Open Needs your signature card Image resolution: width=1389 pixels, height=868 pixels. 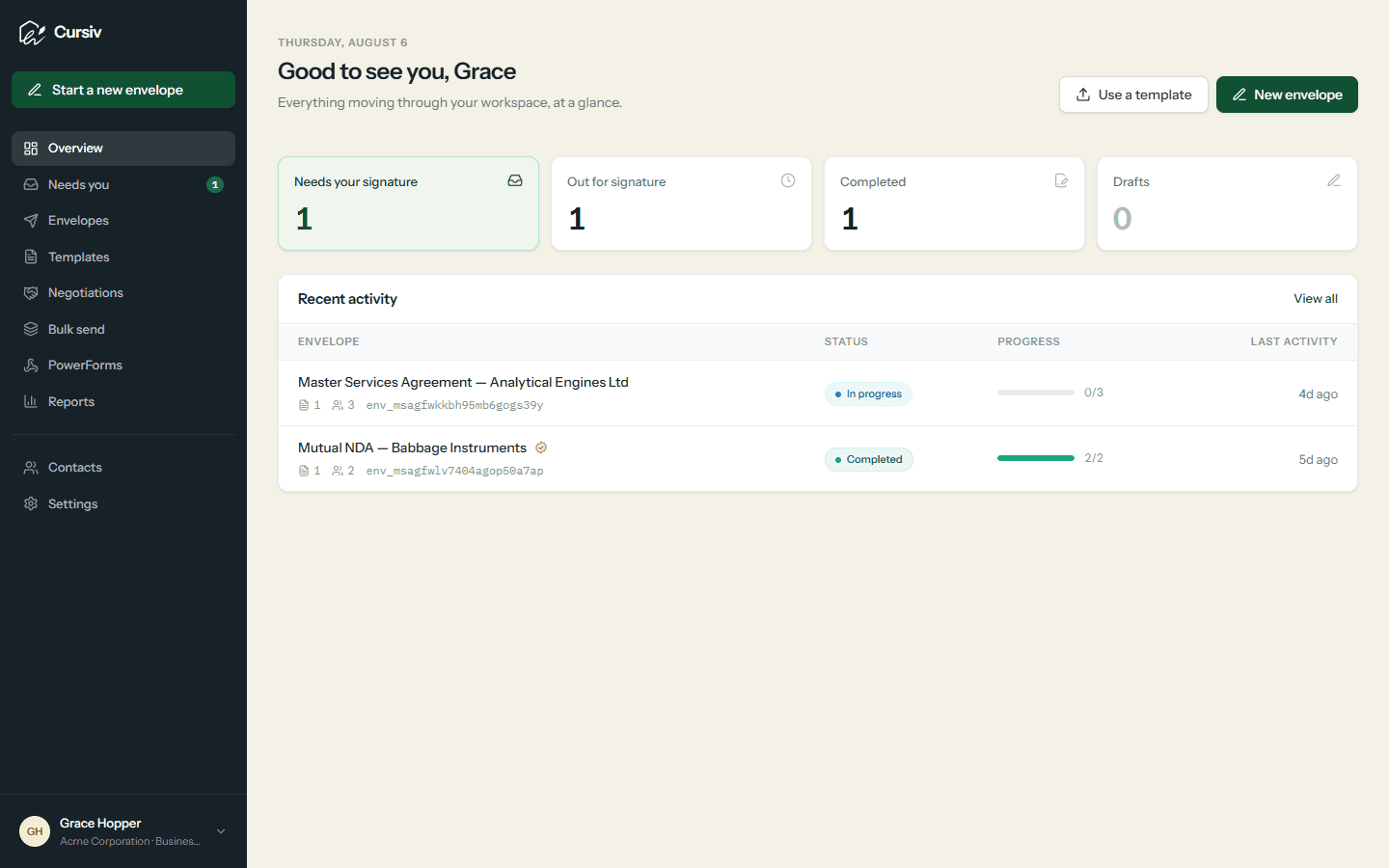pyautogui.click(x=408, y=203)
